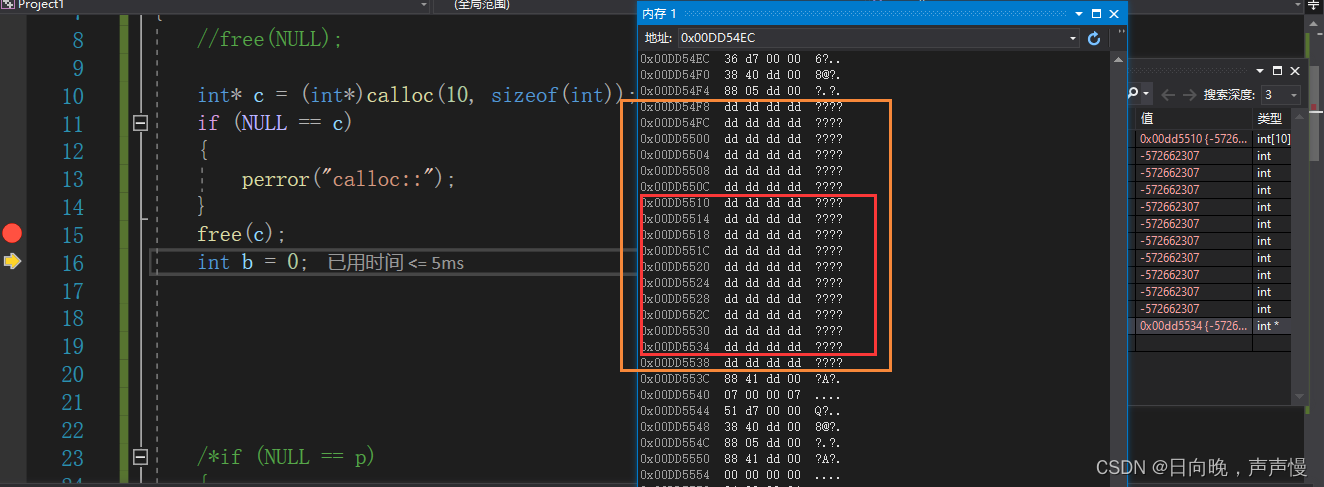Maximize the Memory 1 window
Screen dimensions: 1324x487
[x=1096, y=14]
